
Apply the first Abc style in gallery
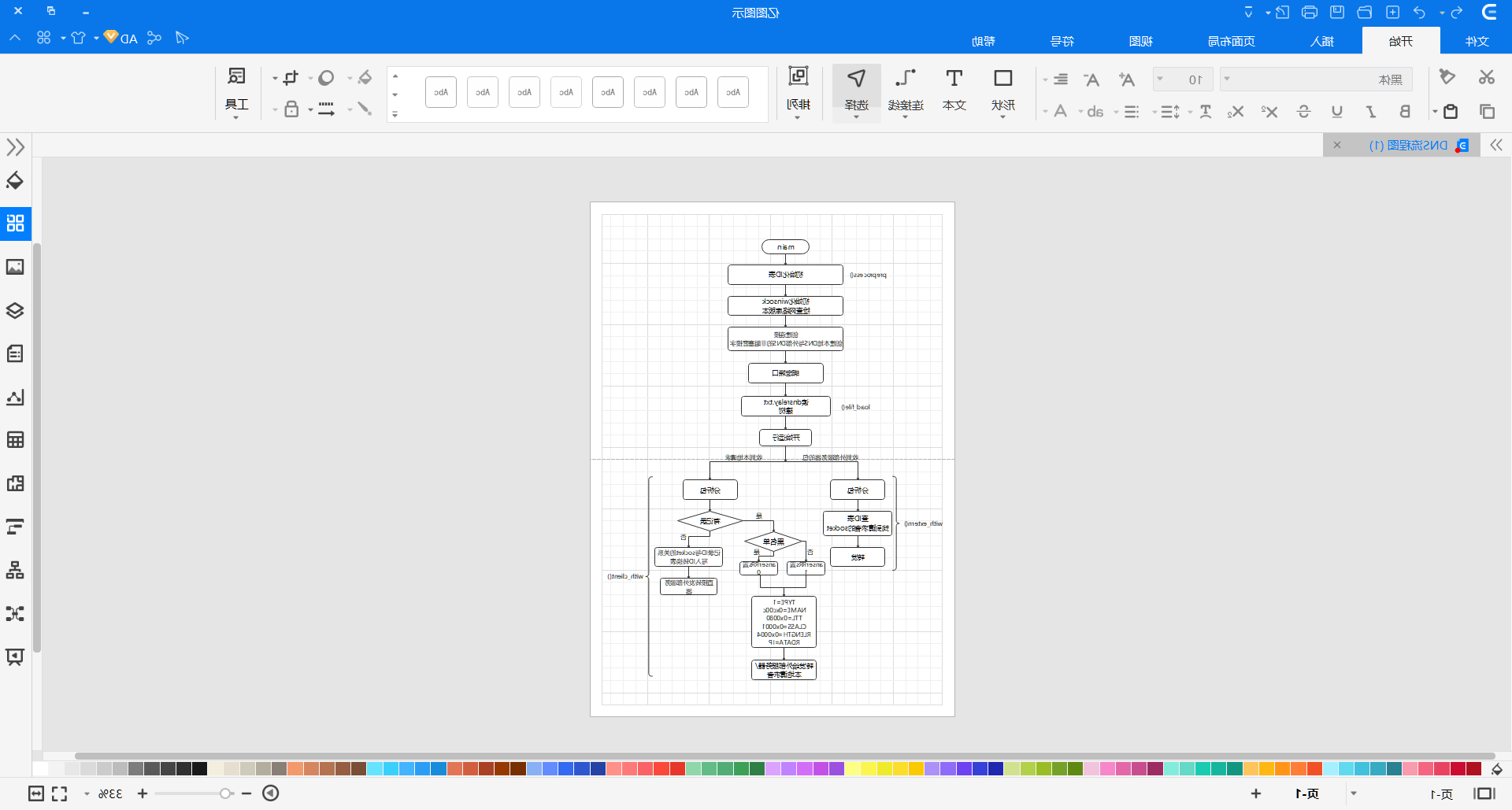[733, 92]
